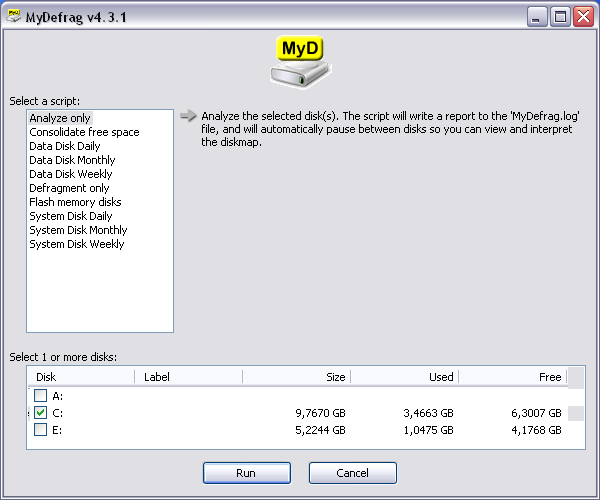The image size is (600, 500).
Task: Check the A: disk checkbox
Action: 41,396
